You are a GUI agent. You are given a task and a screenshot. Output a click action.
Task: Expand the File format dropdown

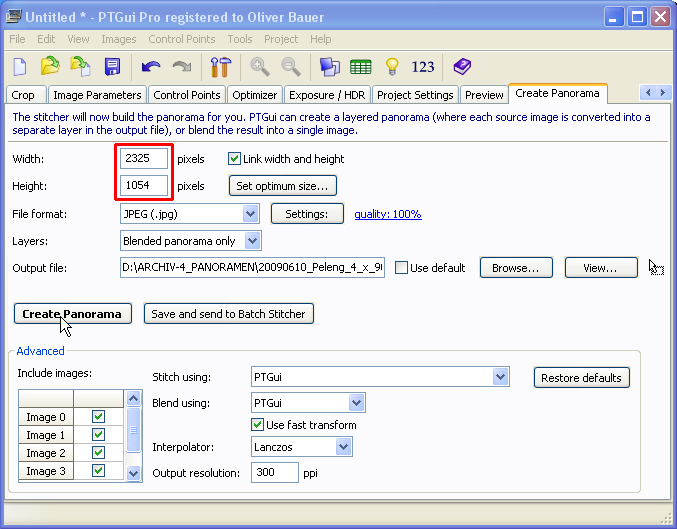coord(250,214)
